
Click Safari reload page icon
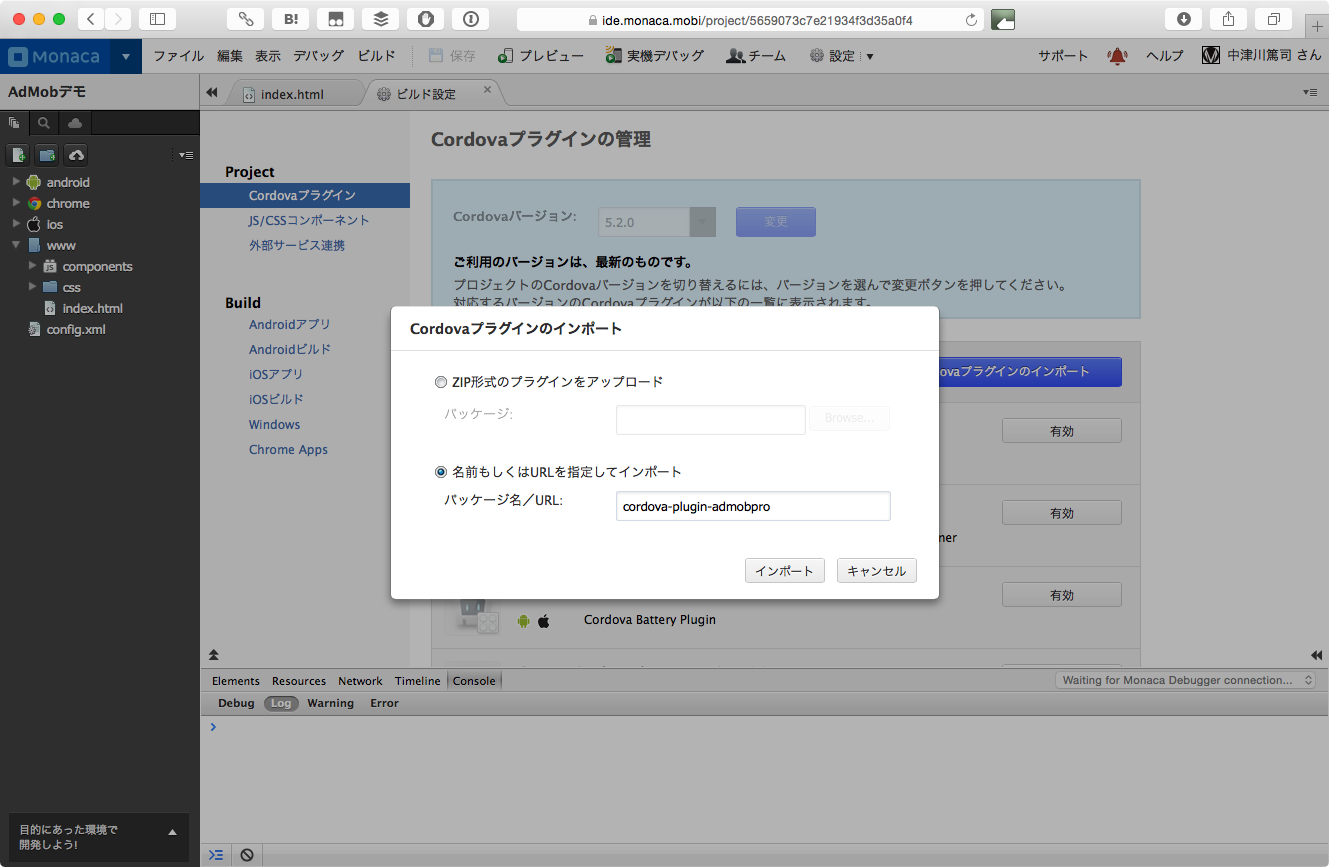click(x=971, y=20)
